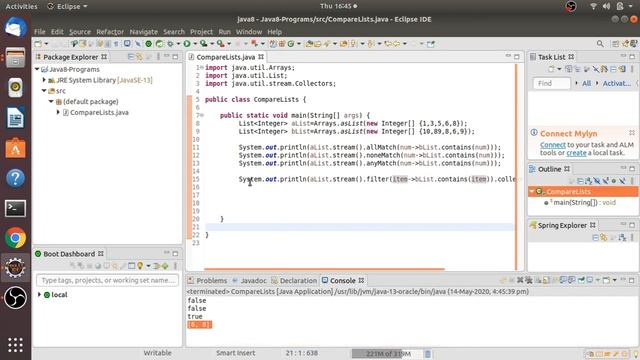Run the program with green Run button
Viewport: 640px width, 360px height.
[x=187, y=44]
